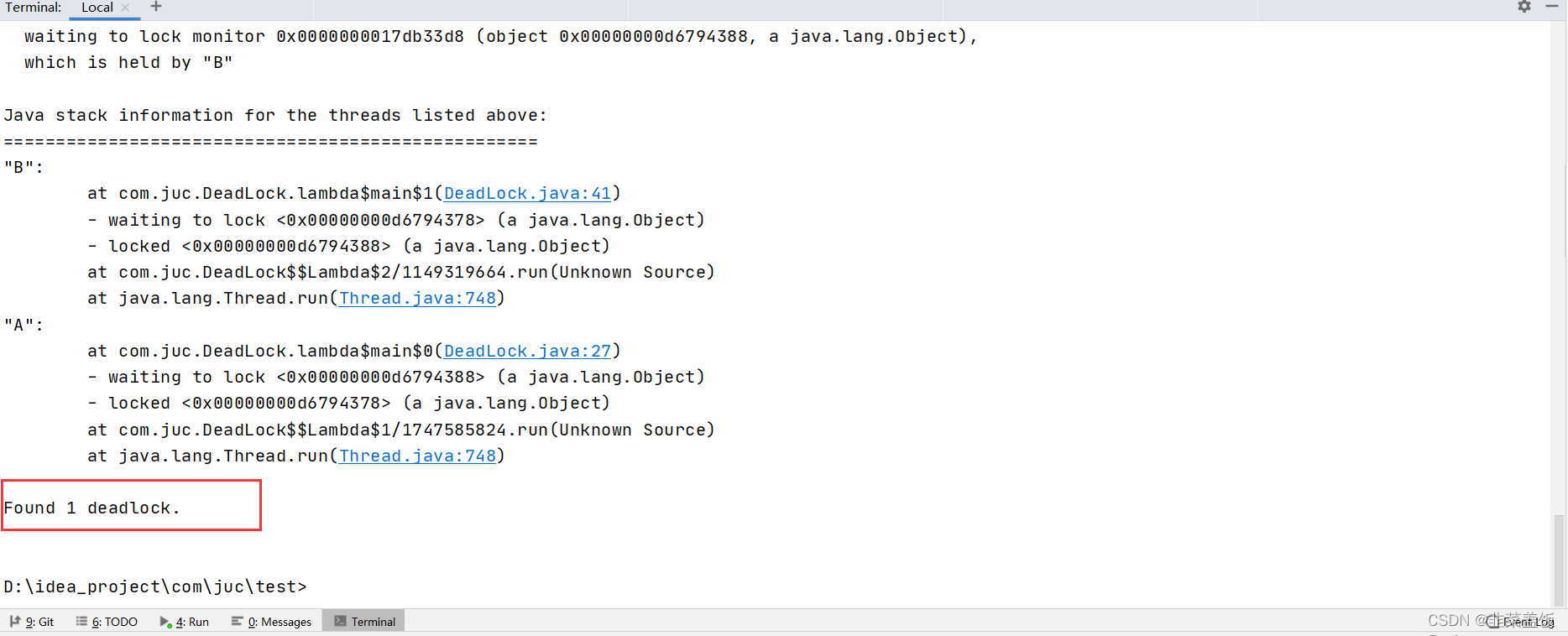Add a new terminal session tab
This screenshot has height=636, width=1568.
tap(156, 7)
